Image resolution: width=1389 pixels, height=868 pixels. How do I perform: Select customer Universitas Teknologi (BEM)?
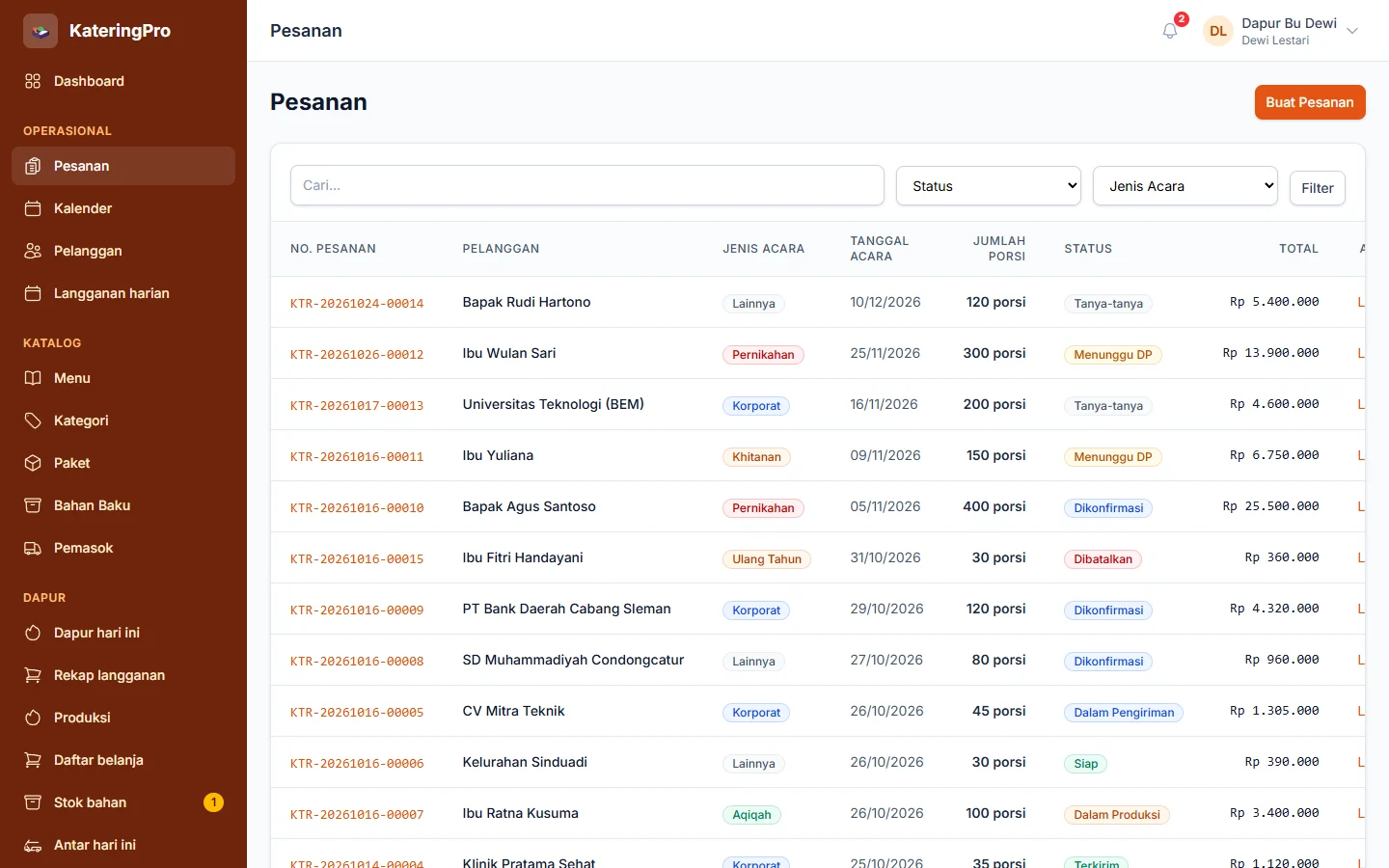(554, 404)
